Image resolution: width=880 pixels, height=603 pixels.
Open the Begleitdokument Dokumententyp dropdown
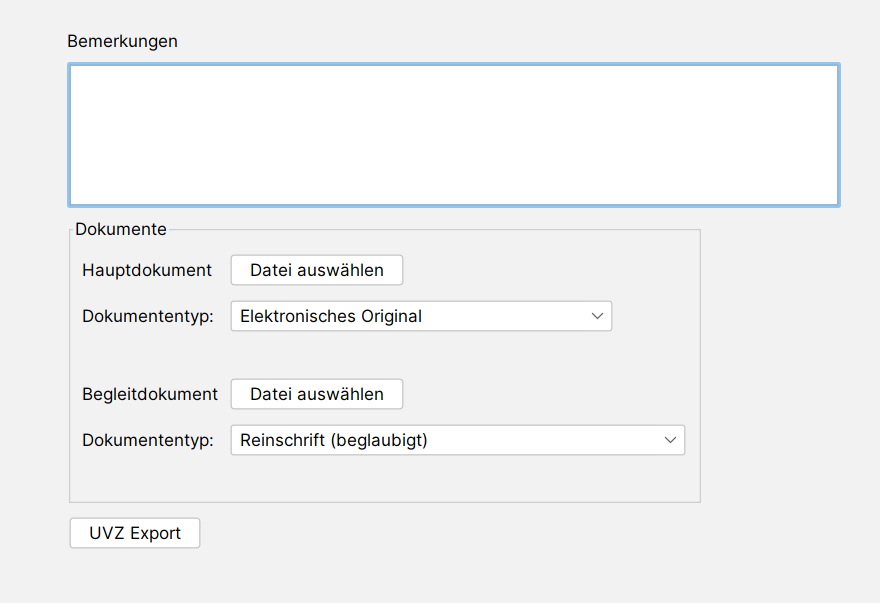click(457, 440)
